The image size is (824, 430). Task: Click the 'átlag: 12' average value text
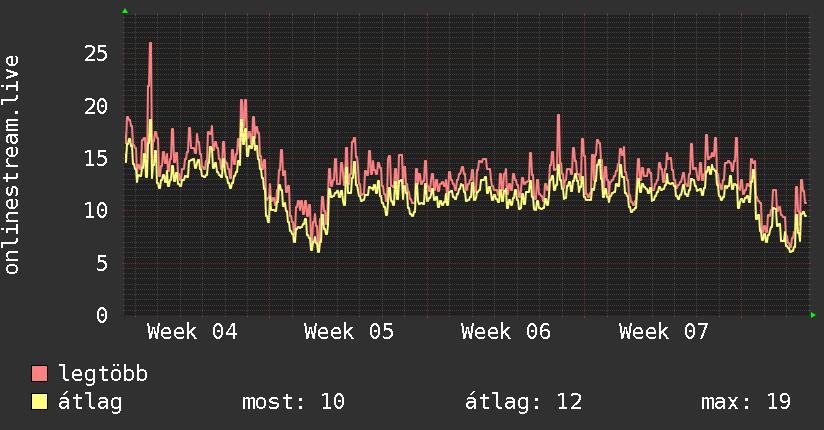coord(523,402)
